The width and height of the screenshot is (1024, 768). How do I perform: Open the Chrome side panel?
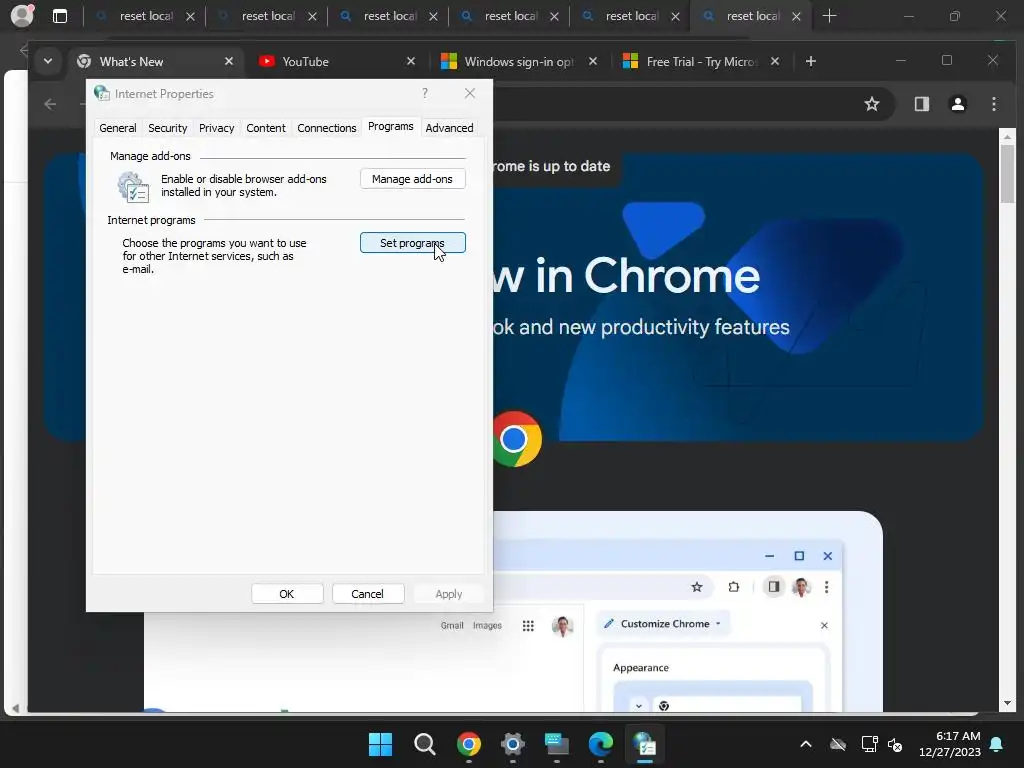(921, 104)
